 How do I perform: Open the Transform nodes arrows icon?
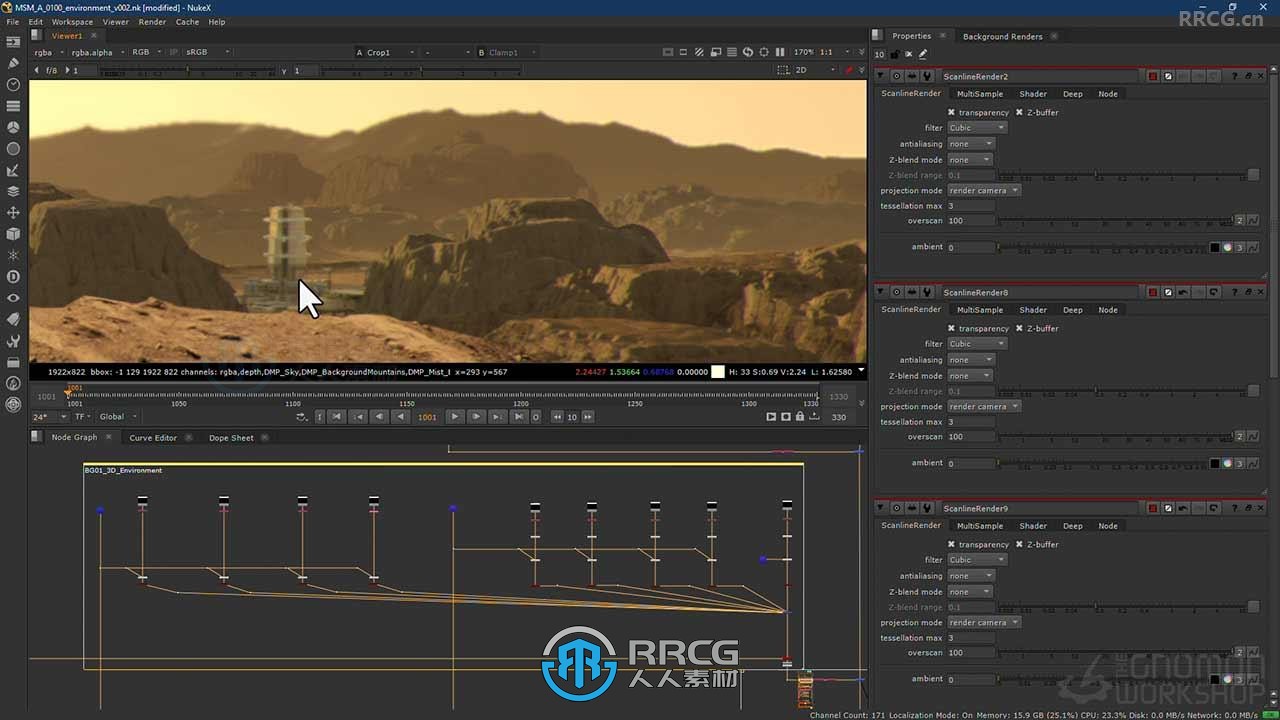click(x=13, y=212)
